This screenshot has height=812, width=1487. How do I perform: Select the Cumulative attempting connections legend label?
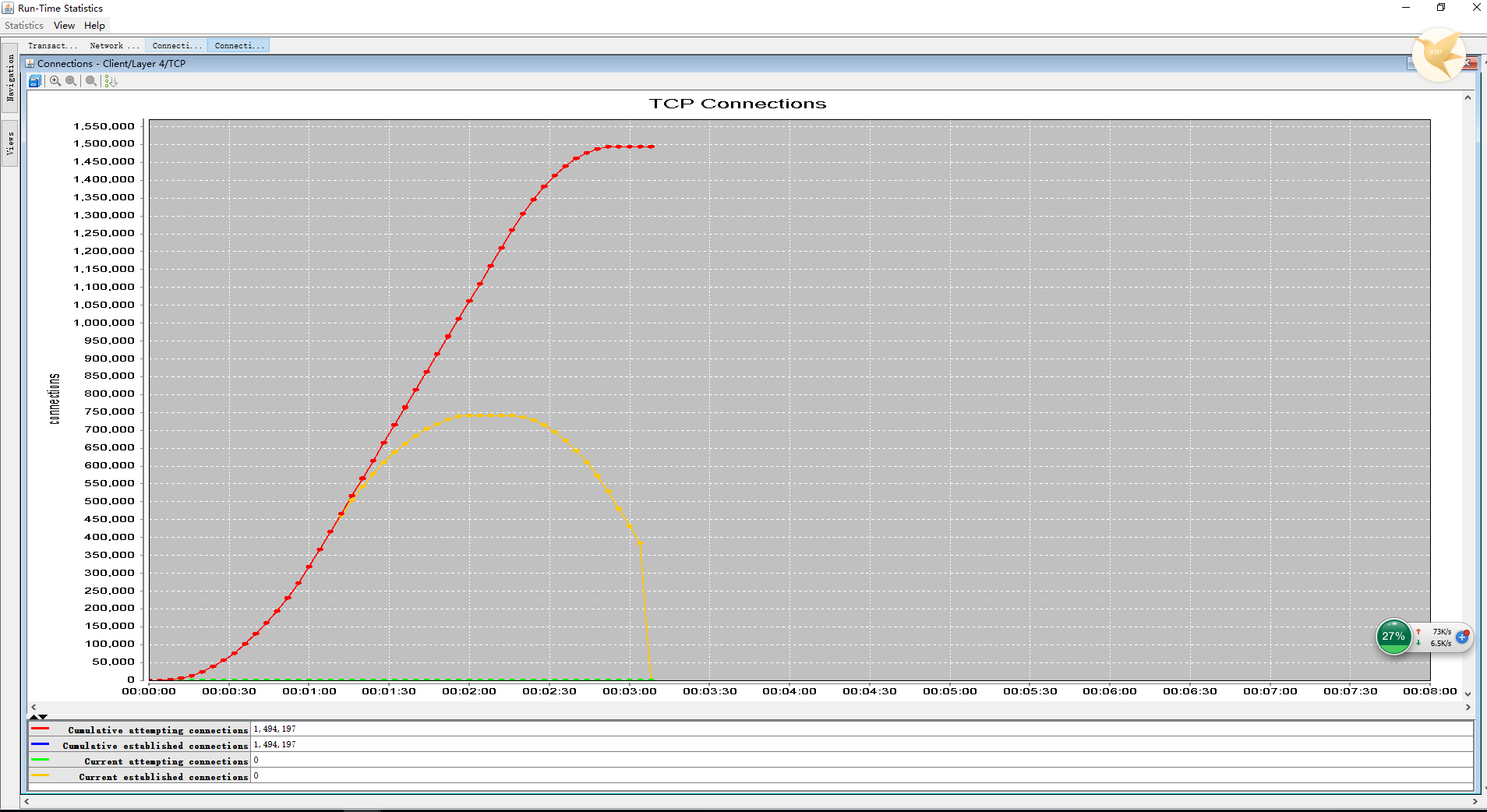coord(158,730)
